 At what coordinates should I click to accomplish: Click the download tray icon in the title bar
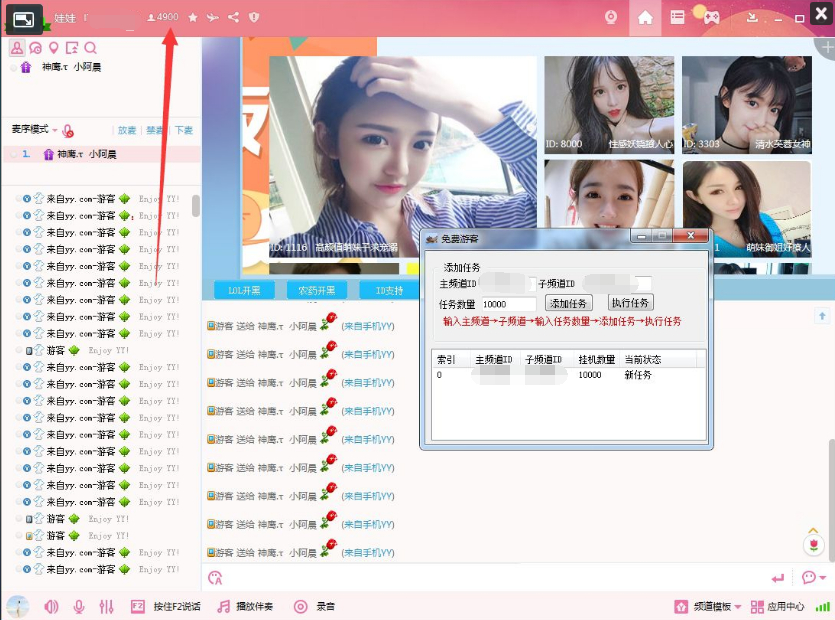pyautogui.click(x=752, y=18)
